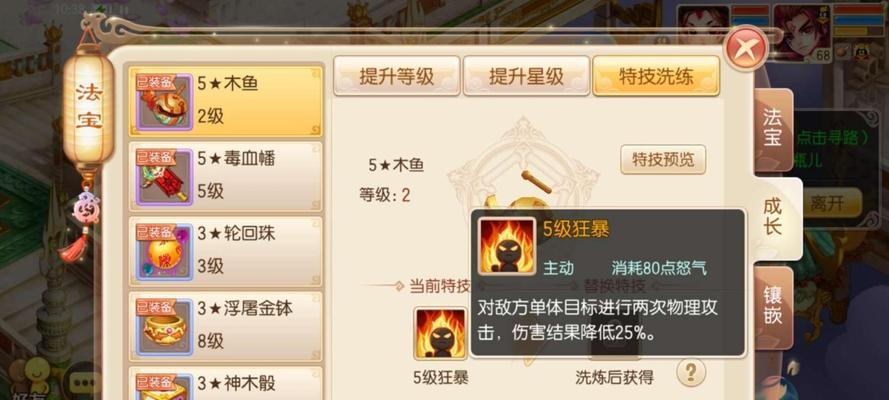
Task: Select the 神木骰 dice treasure icon
Action: tap(164, 387)
